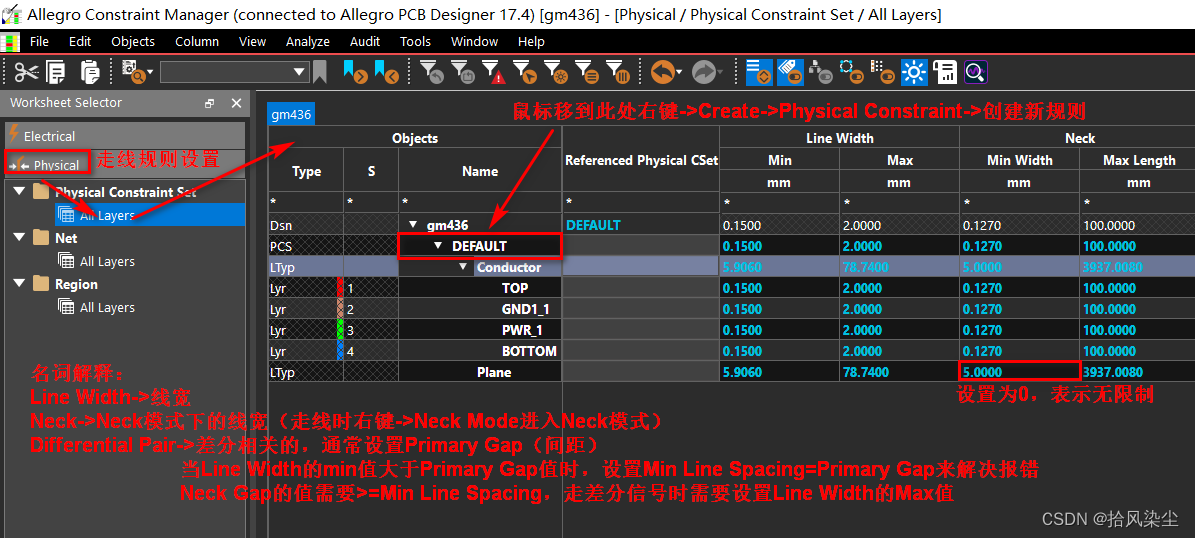1195x538 pixels.
Task: Open the report sheet icon
Action: click(x=945, y=72)
